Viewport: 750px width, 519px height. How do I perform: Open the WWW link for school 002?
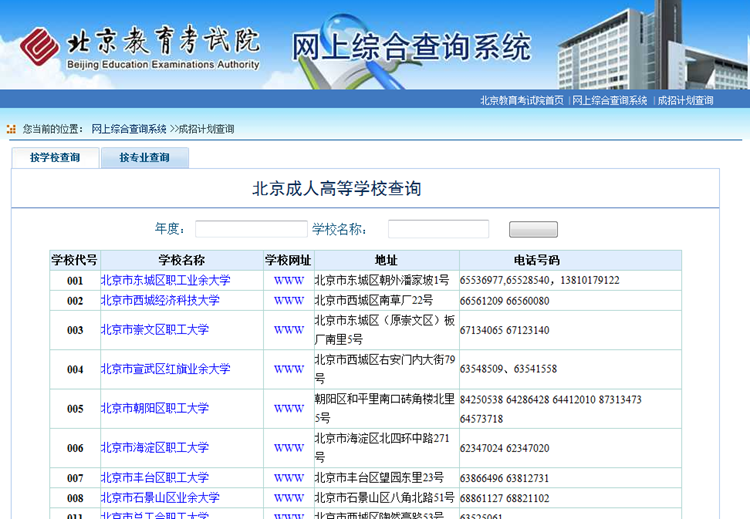[x=289, y=301]
